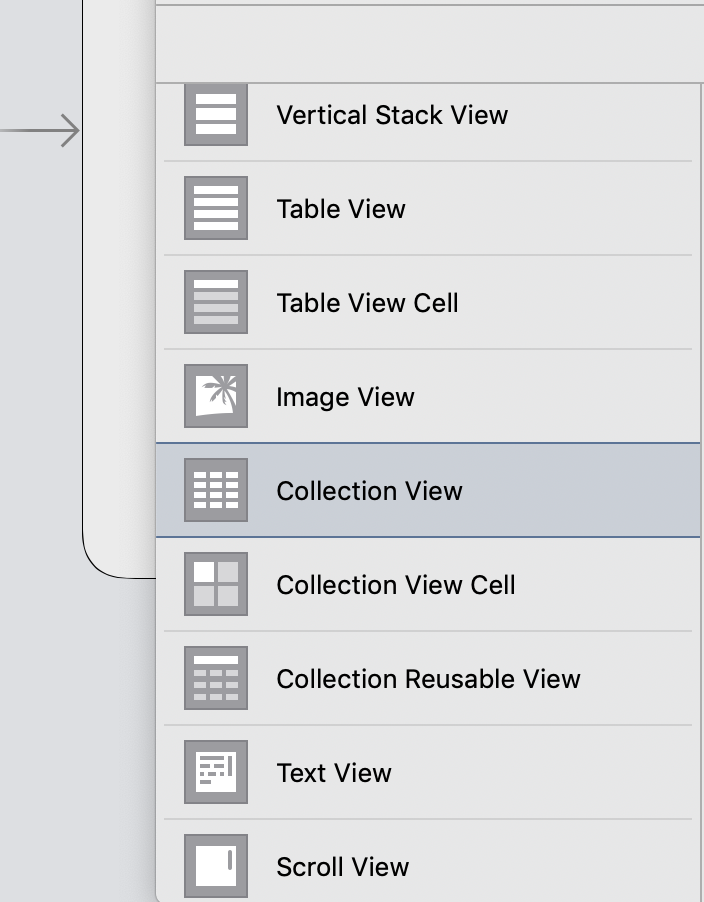The height and width of the screenshot is (902, 704).
Task: Choose the Table View Cell icon
Action: (216, 302)
